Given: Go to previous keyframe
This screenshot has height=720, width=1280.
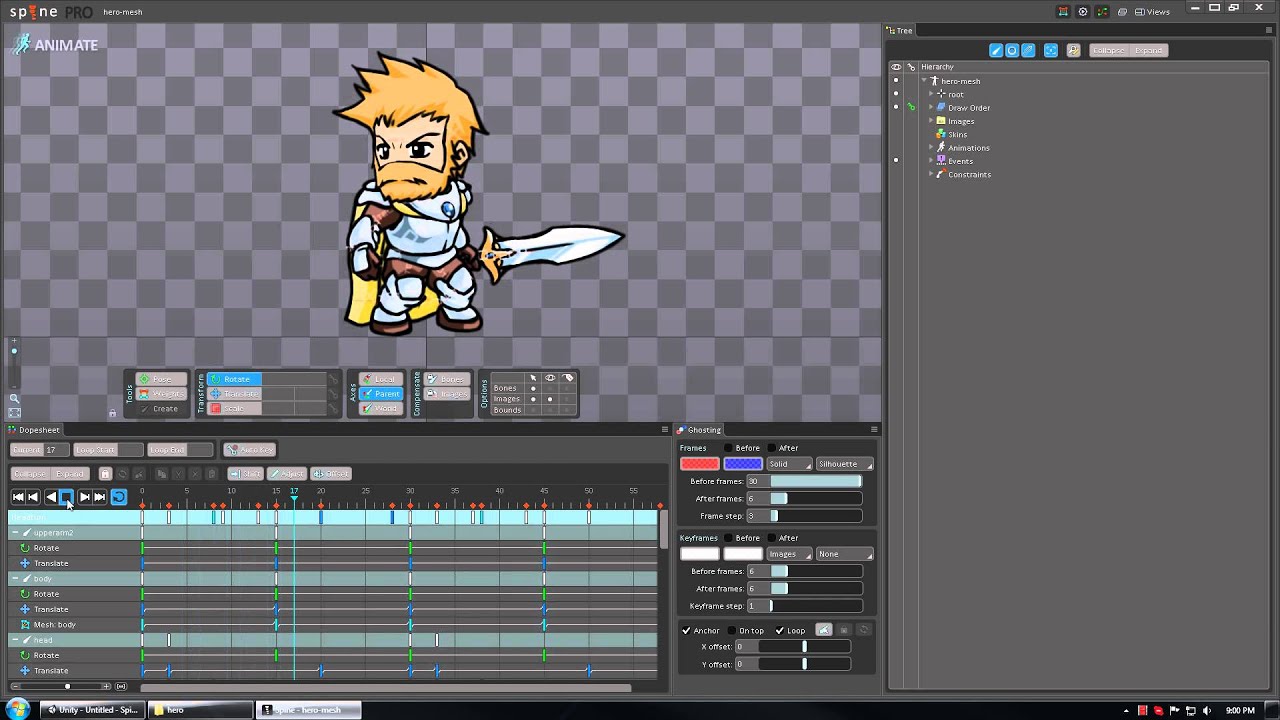Looking at the screenshot, I should point(33,497).
